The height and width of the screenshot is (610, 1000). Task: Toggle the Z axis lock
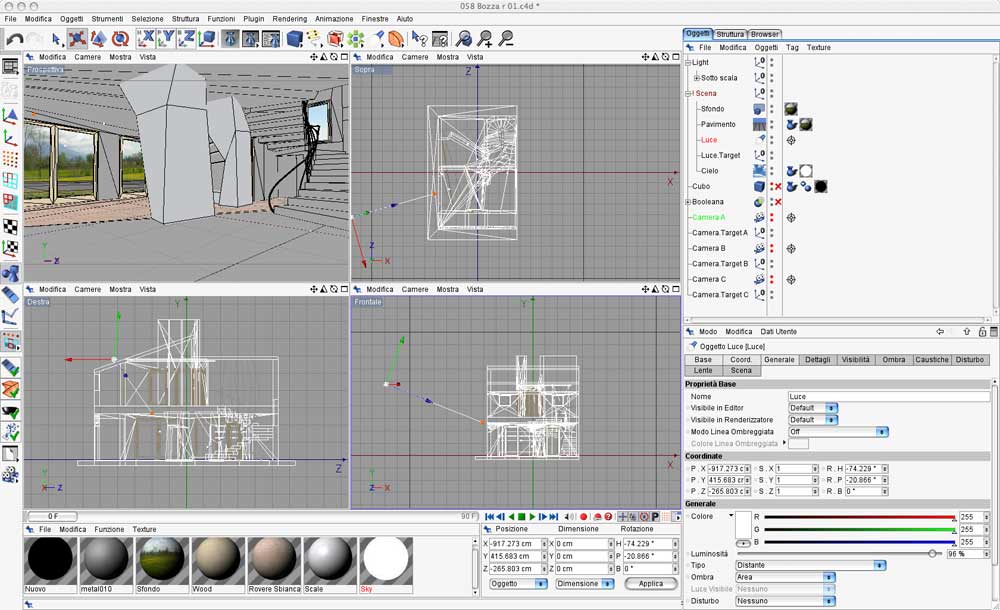[x=186, y=39]
